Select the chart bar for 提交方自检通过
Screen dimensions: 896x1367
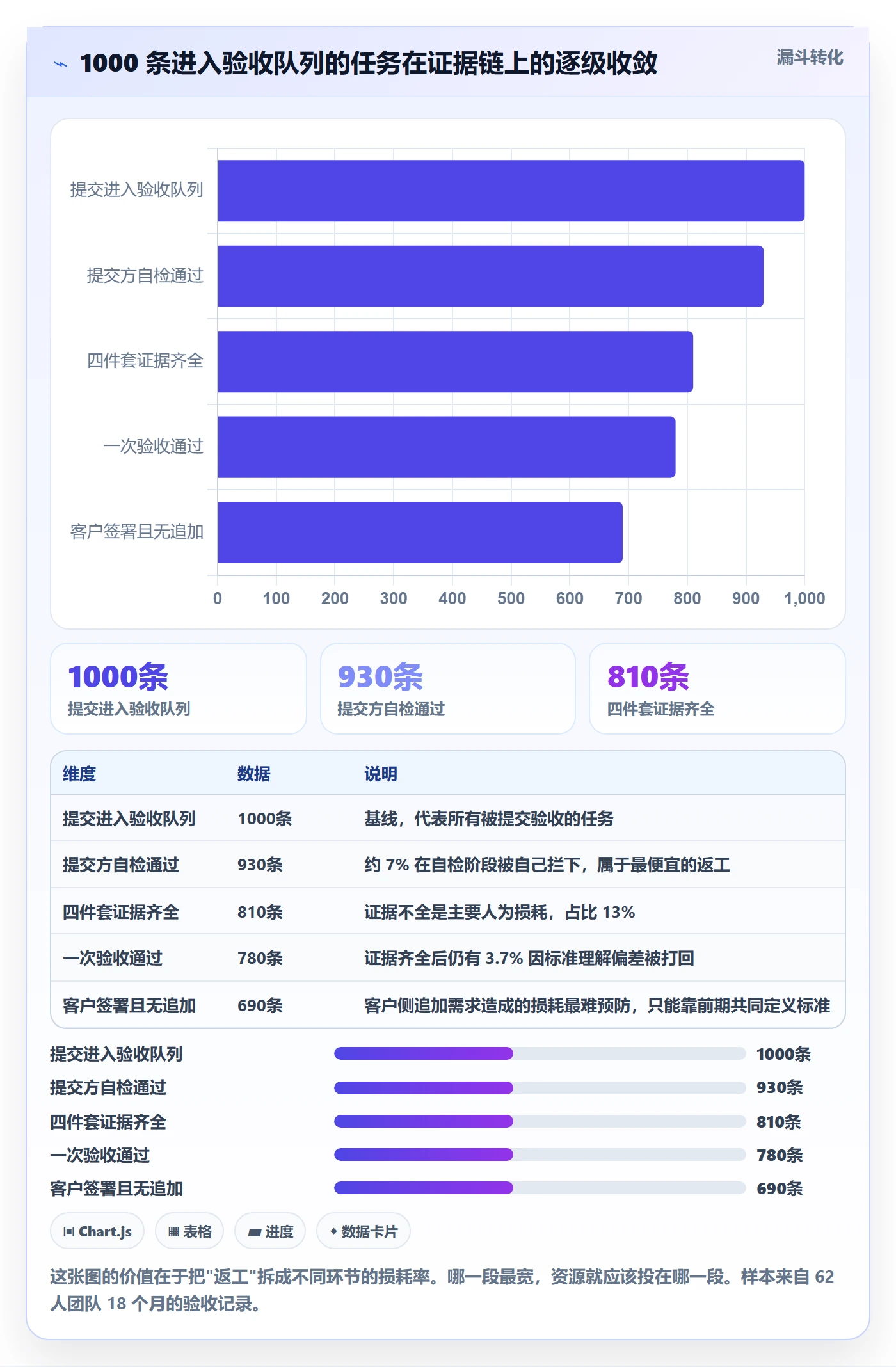click(x=490, y=276)
